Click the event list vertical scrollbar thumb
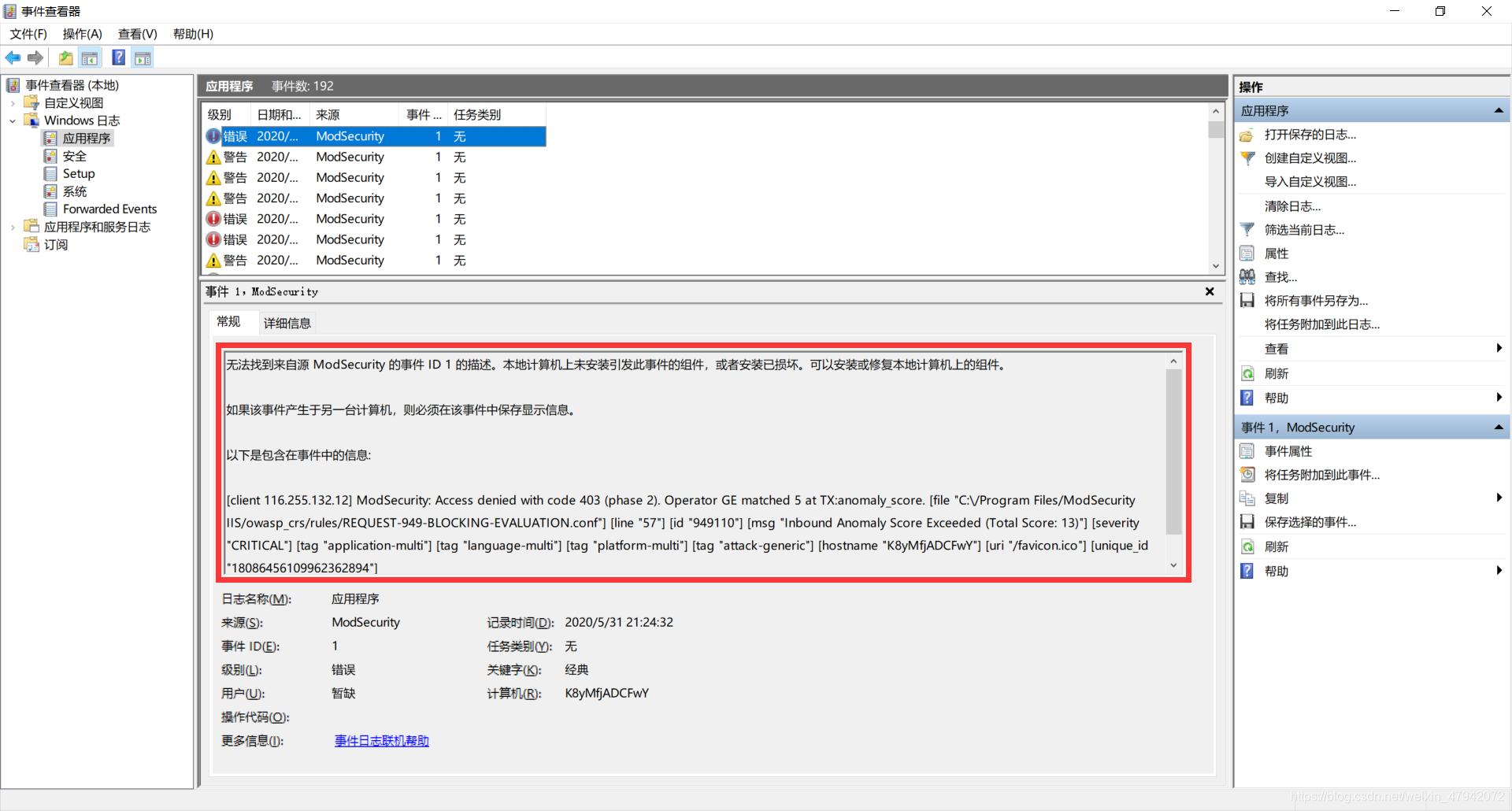This screenshot has height=811, width=1512. point(1216,130)
